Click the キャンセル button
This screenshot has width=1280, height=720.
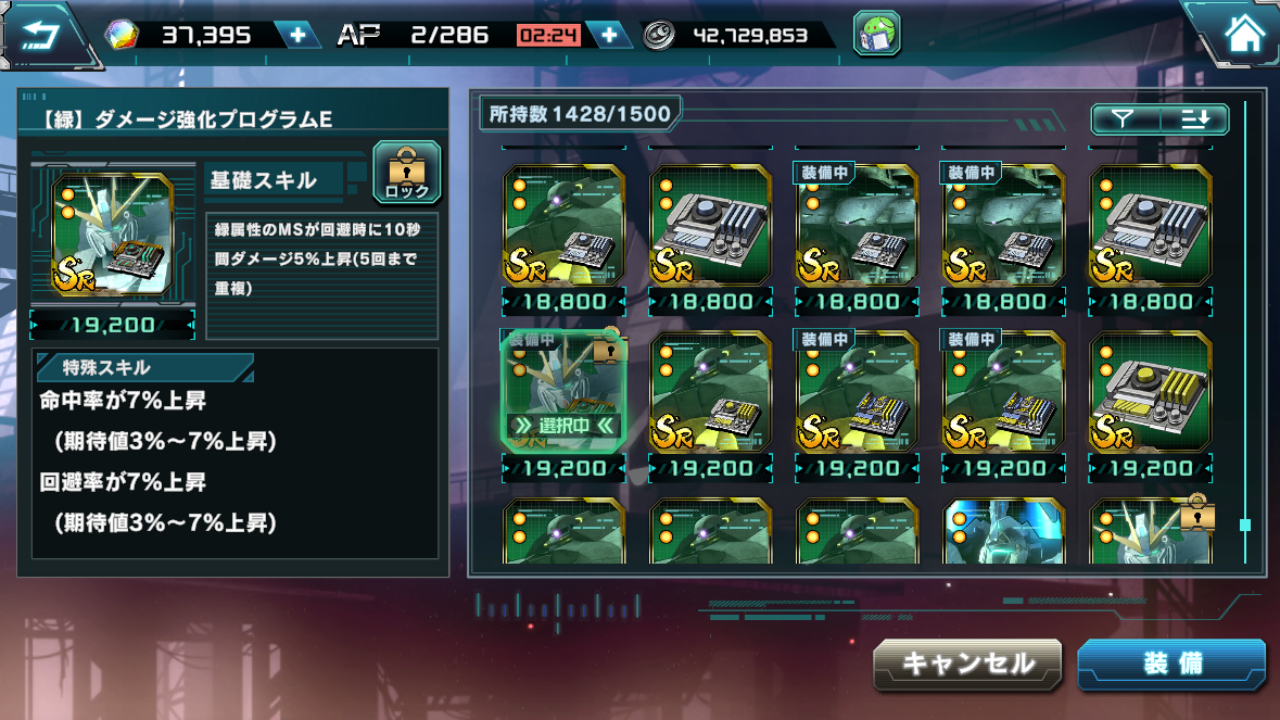[968, 664]
